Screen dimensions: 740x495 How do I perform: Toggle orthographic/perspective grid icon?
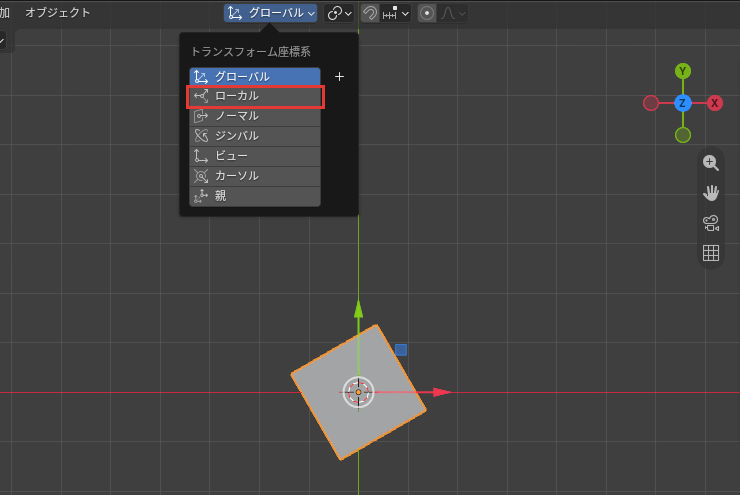[711, 253]
